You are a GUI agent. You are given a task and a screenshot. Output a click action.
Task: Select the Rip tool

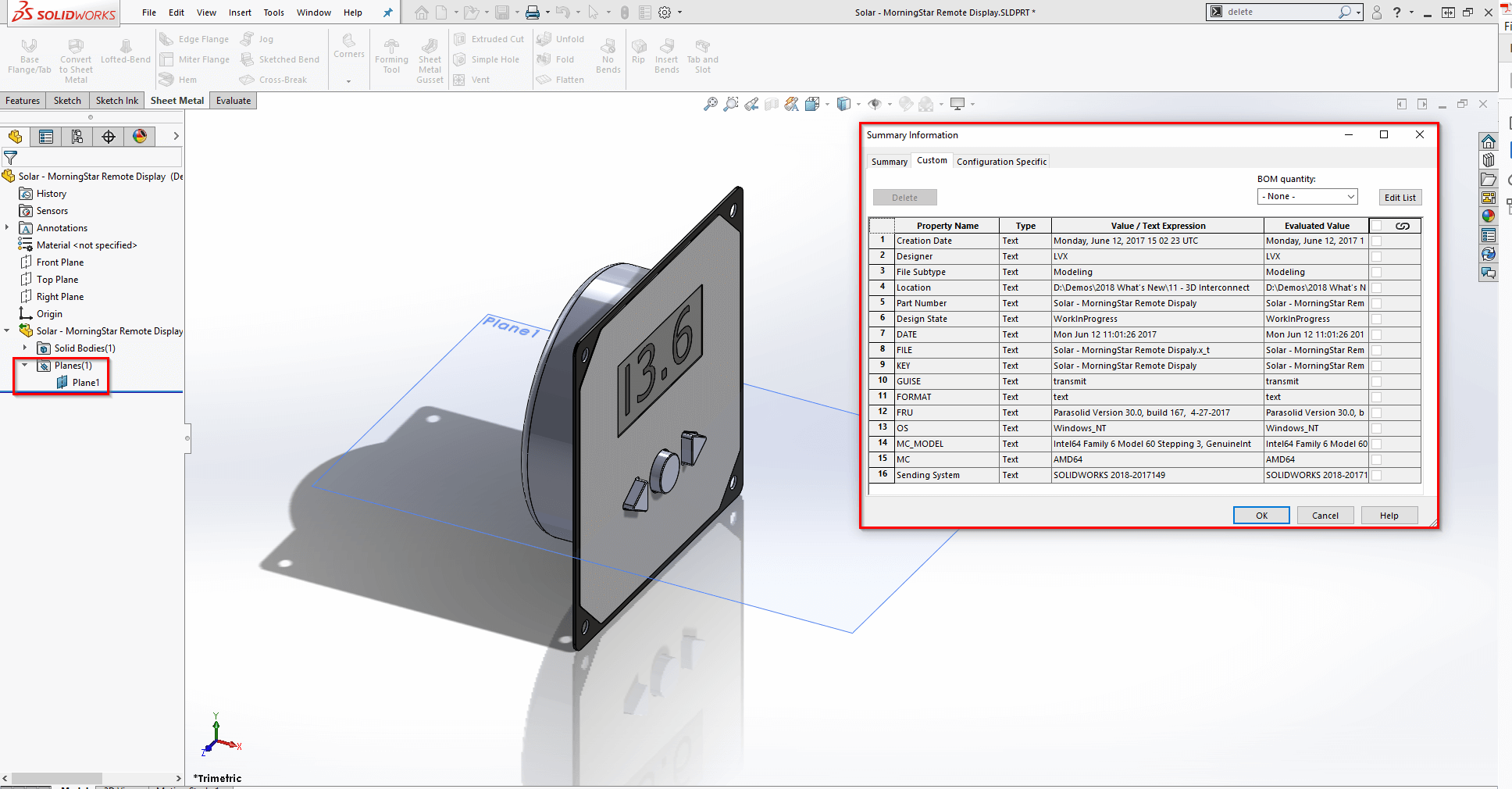point(639,51)
